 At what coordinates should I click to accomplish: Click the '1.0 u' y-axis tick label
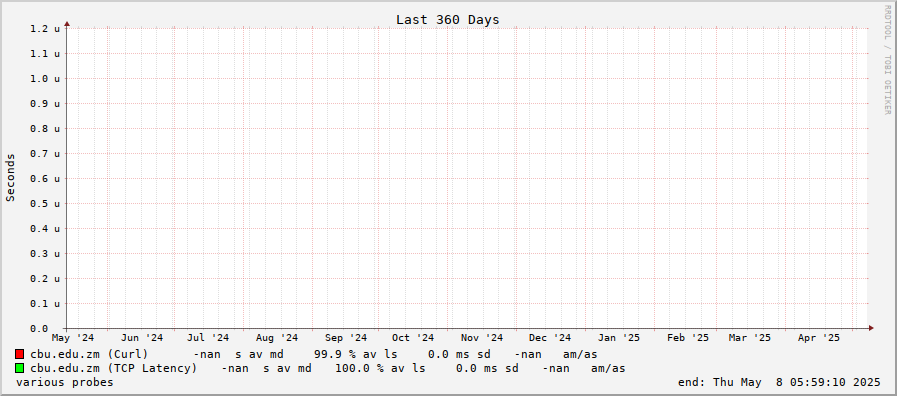coord(45,78)
